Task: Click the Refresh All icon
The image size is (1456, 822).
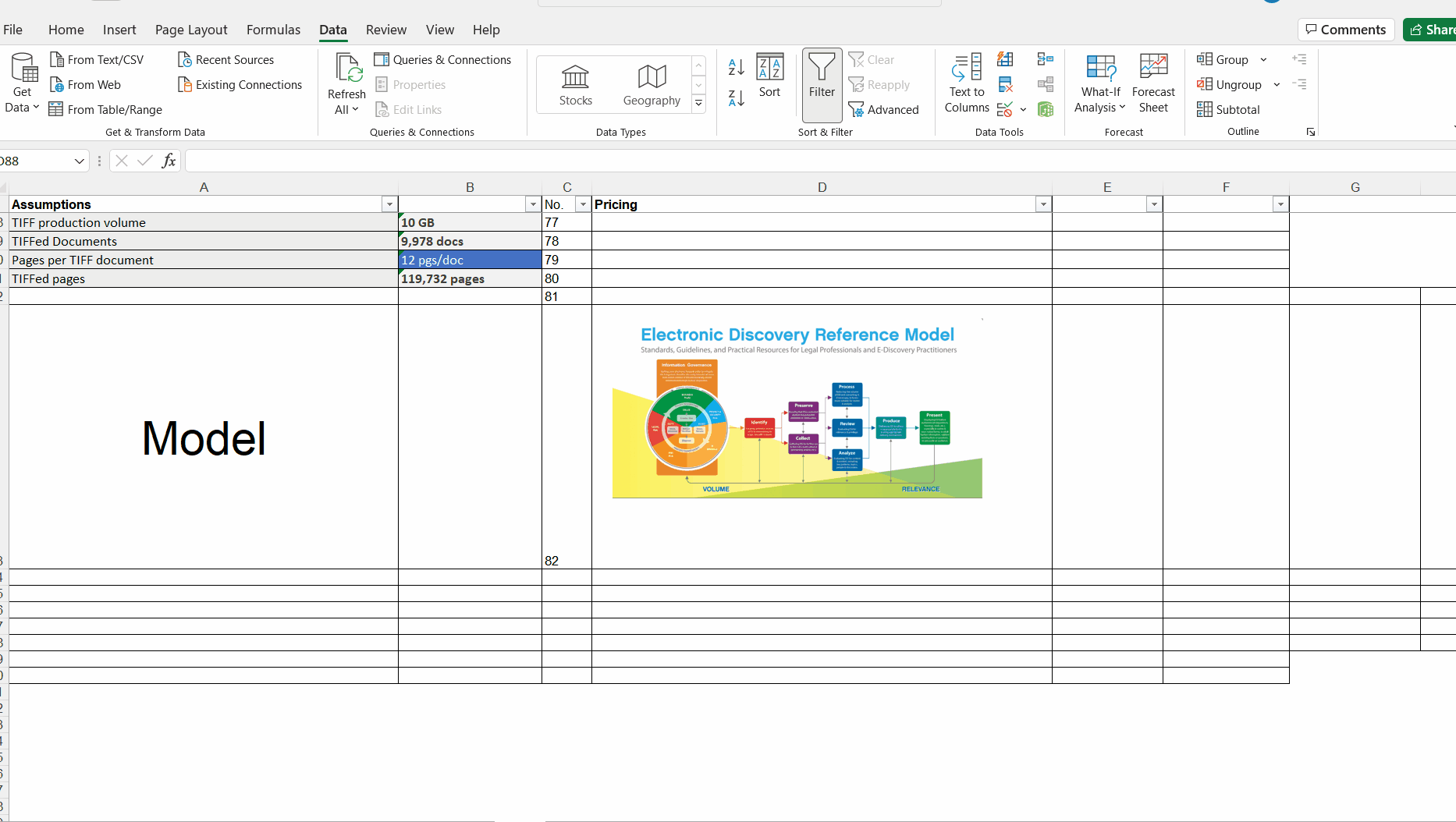Action: (347, 68)
